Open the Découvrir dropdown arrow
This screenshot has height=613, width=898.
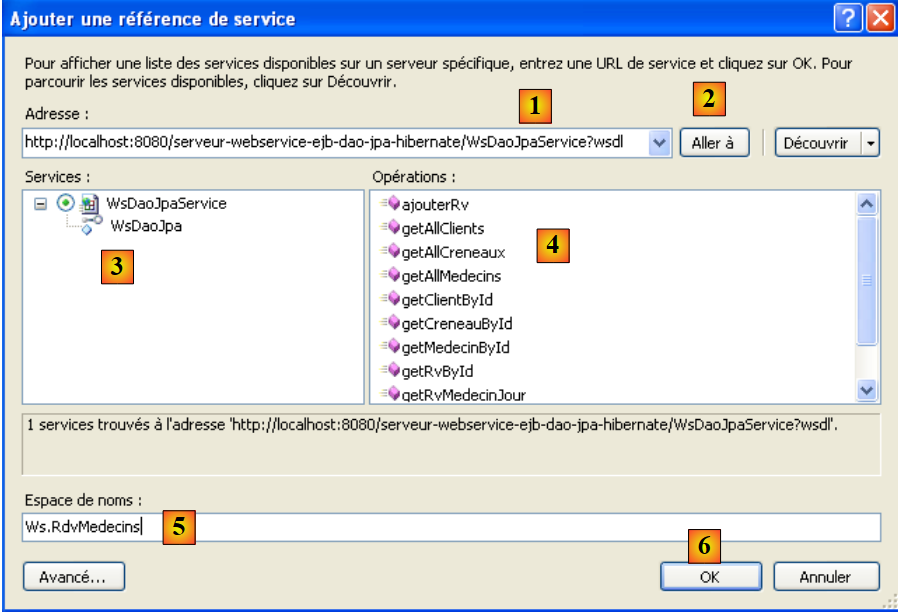click(x=870, y=143)
